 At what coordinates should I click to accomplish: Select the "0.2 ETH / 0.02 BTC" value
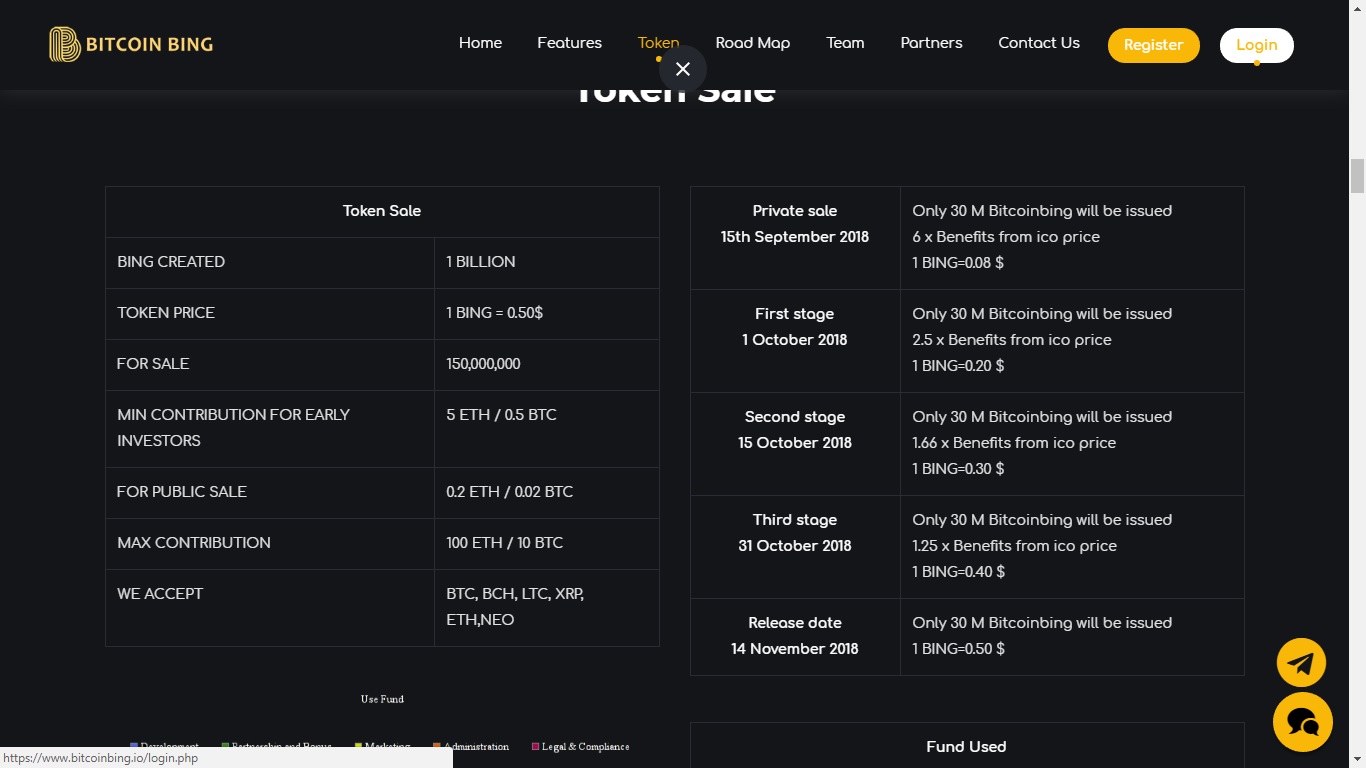pos(510,492)
